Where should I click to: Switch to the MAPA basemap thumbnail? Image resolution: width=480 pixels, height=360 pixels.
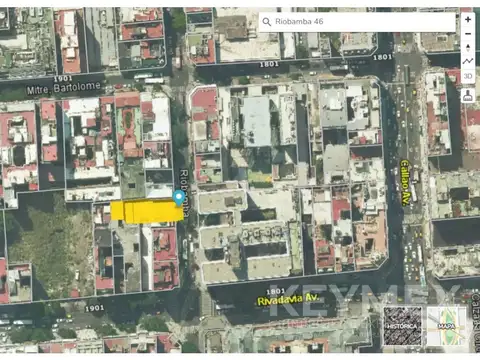[x=446, y=326]
